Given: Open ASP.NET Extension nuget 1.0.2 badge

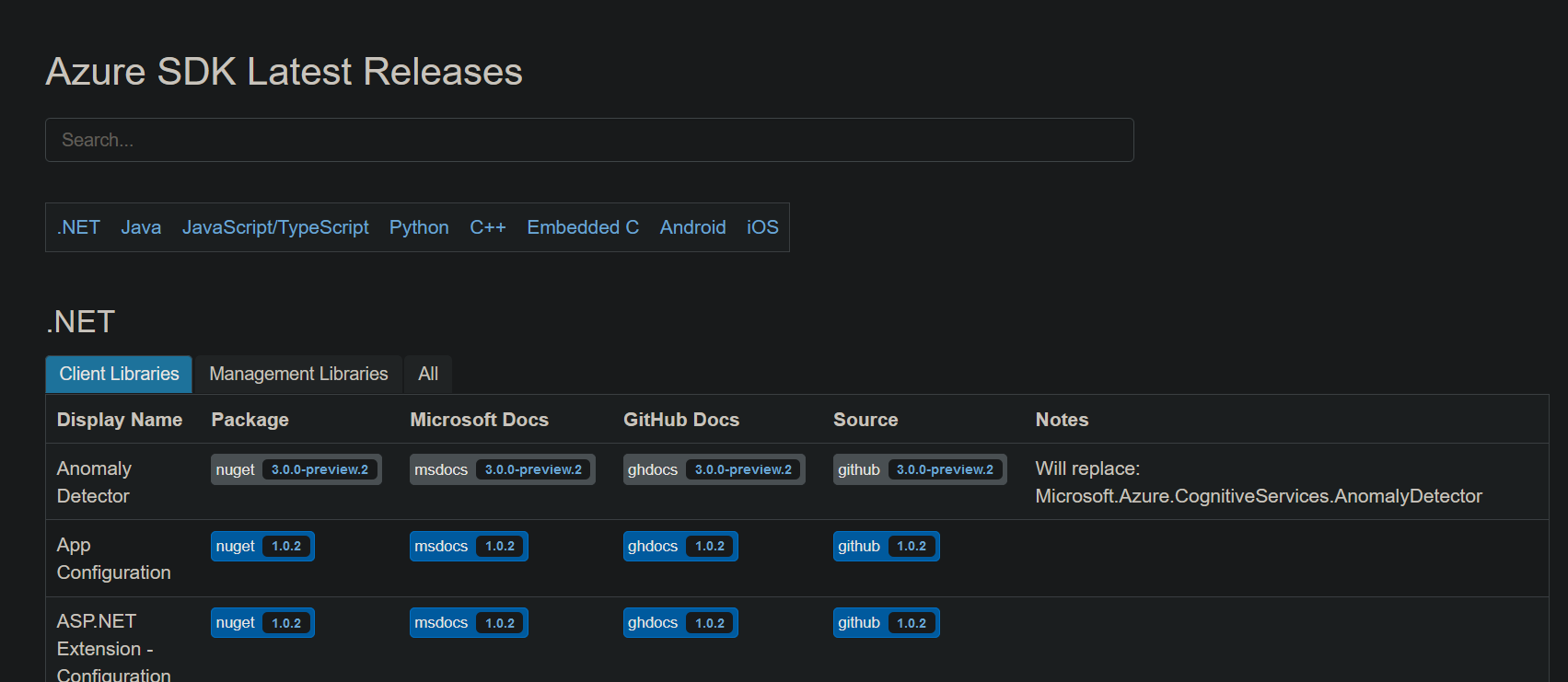Looking at the screenshot, I should click(x=262, y=623).
